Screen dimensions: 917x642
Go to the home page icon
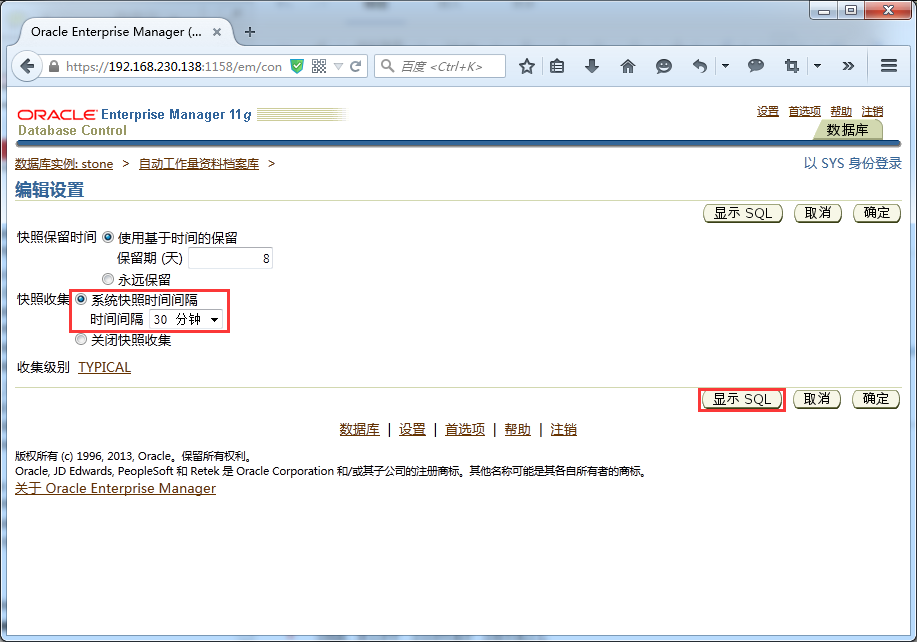(628, 66)
